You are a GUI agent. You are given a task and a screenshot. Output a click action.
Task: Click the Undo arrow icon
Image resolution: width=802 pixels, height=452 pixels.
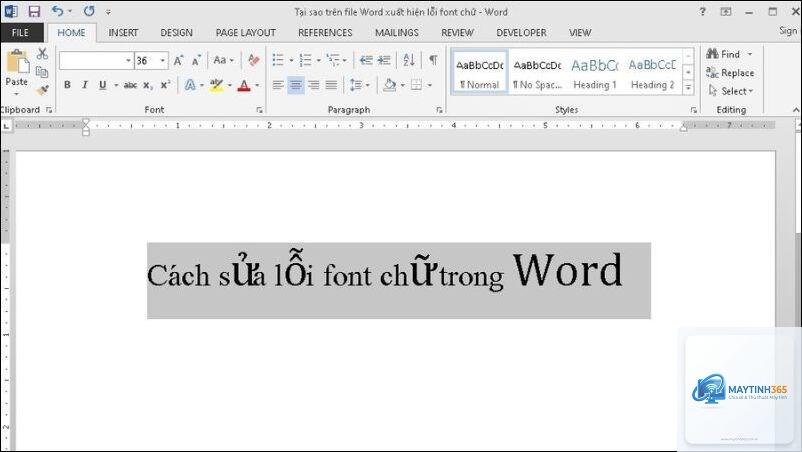[x=58, y=11]
